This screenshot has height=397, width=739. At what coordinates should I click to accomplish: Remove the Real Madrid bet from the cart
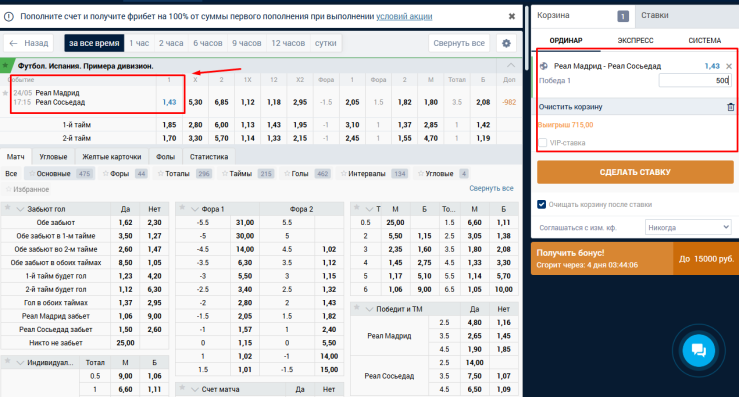[x=729, y=66]
